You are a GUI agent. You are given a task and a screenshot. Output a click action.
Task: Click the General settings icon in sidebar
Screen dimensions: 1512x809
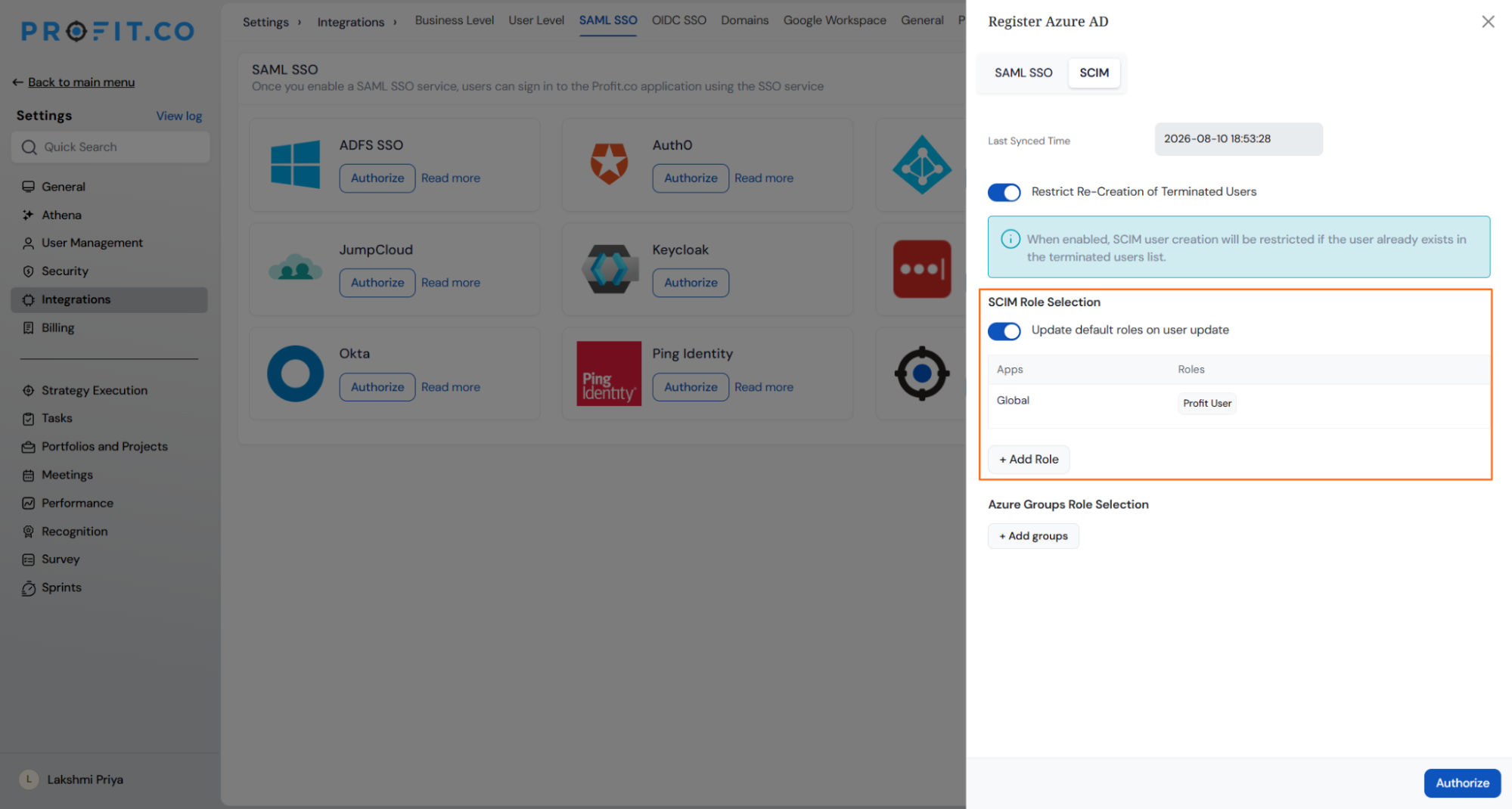(28, 187)
